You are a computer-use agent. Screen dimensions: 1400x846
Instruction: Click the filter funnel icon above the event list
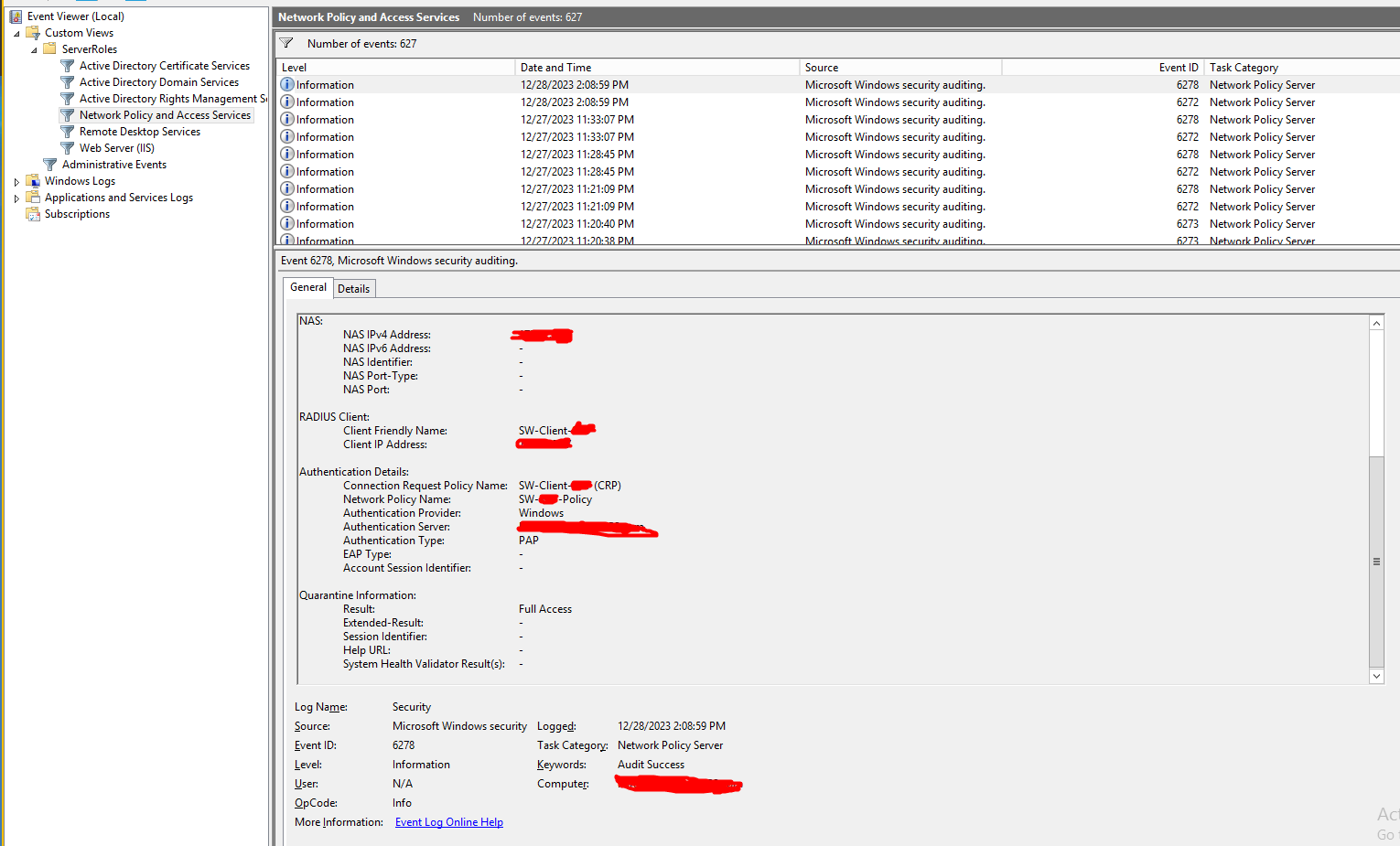tap(285, 42)
